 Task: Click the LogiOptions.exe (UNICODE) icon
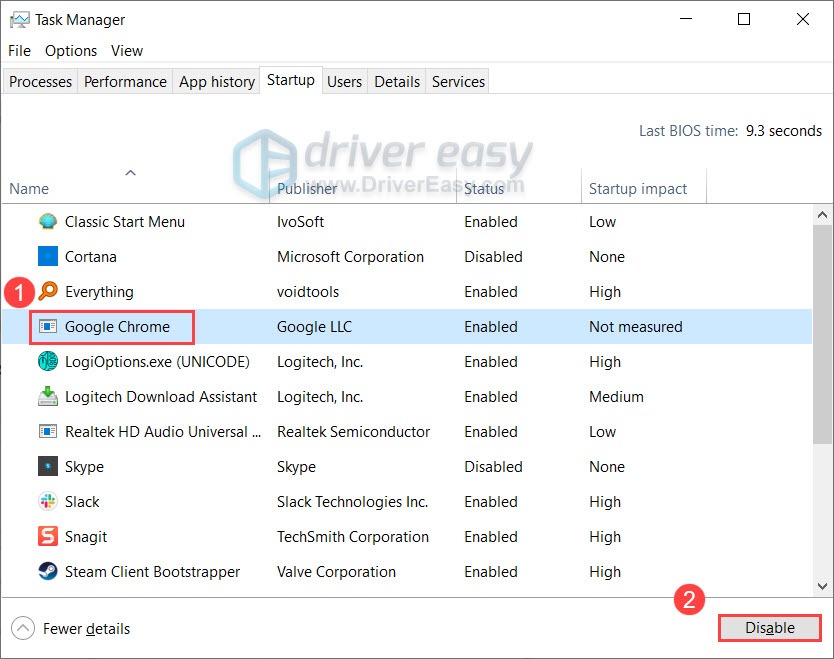click(47, 361)
